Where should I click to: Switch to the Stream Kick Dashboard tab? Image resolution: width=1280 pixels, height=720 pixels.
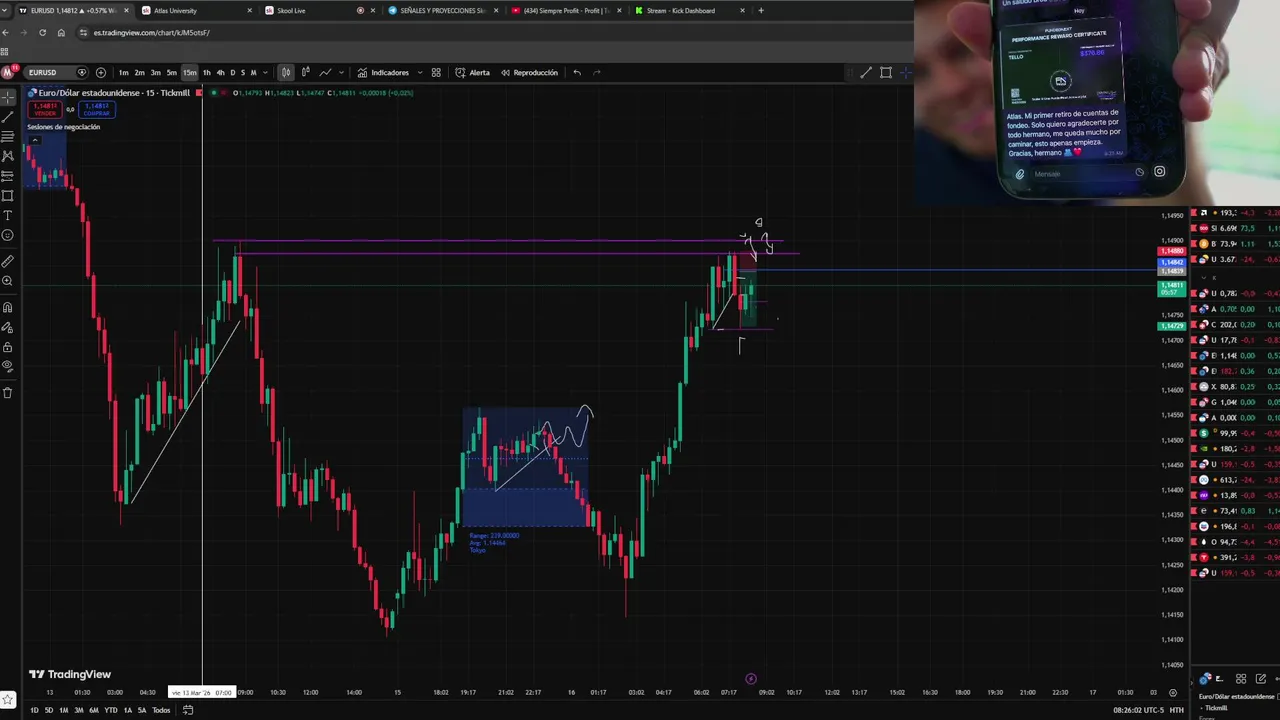pos(690,10)
